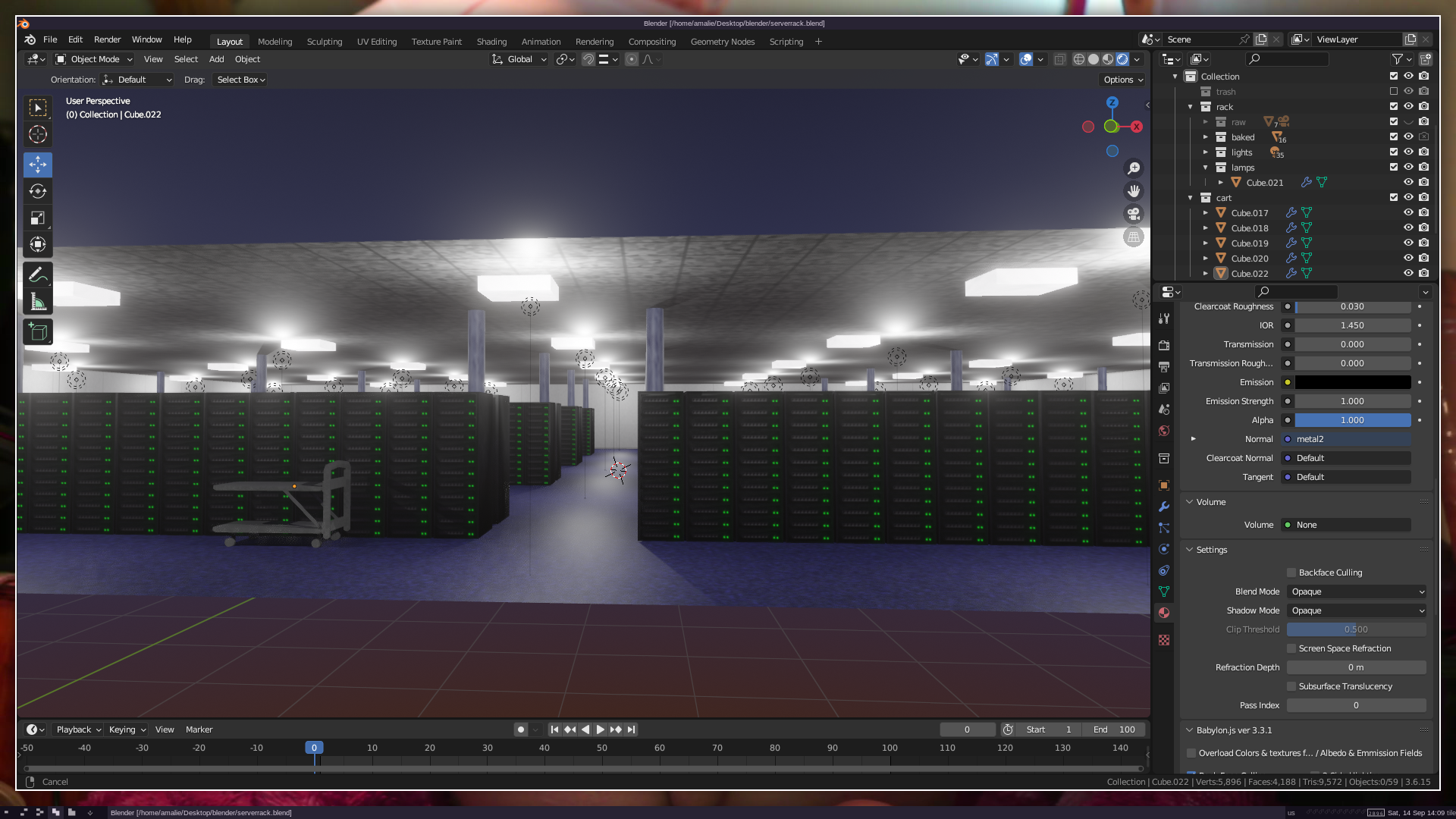
Task: Select the Rotate tool in the toolbar
Action: pos(38,192)
